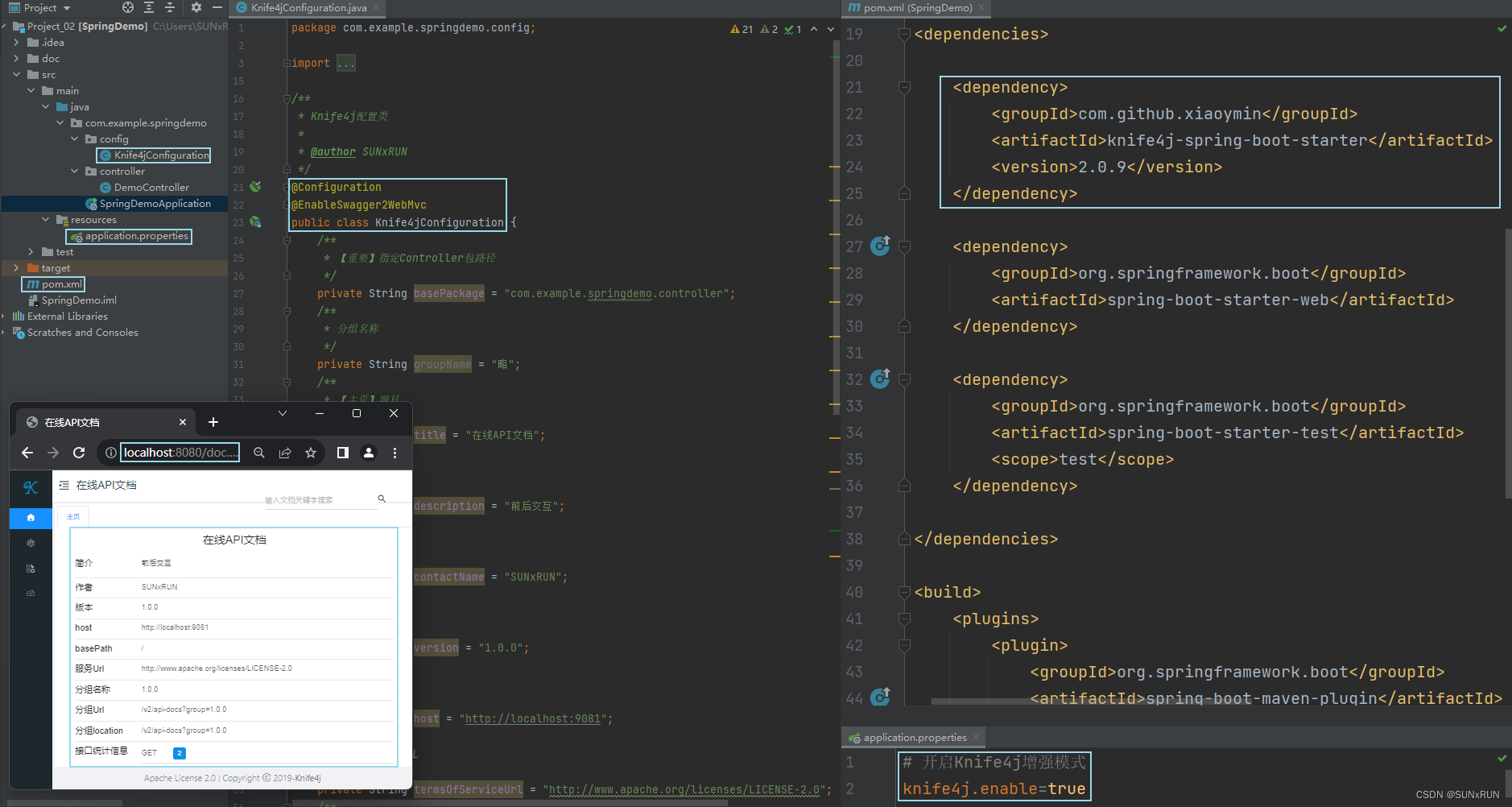
Task: Click Expand All in Project toolbar
Action: (x=149, y=7)
